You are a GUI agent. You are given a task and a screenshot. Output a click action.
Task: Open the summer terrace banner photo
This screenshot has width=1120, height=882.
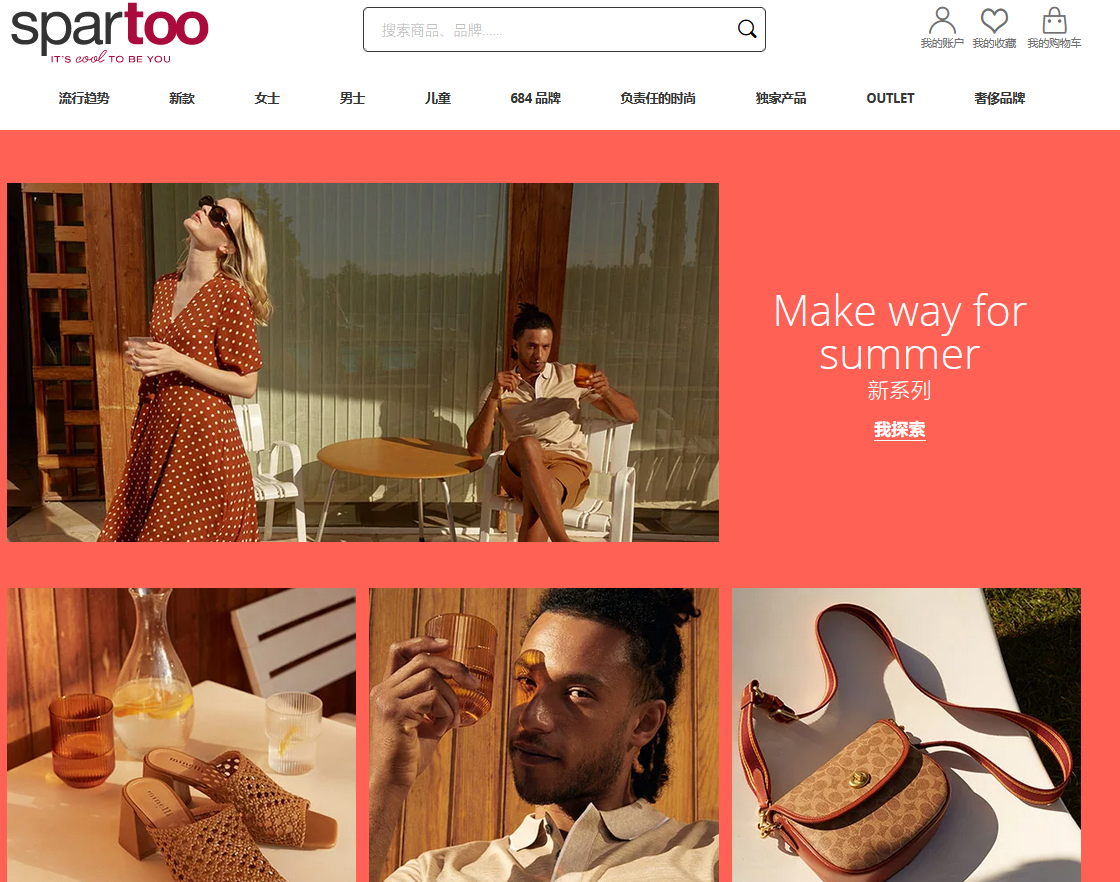363,362
